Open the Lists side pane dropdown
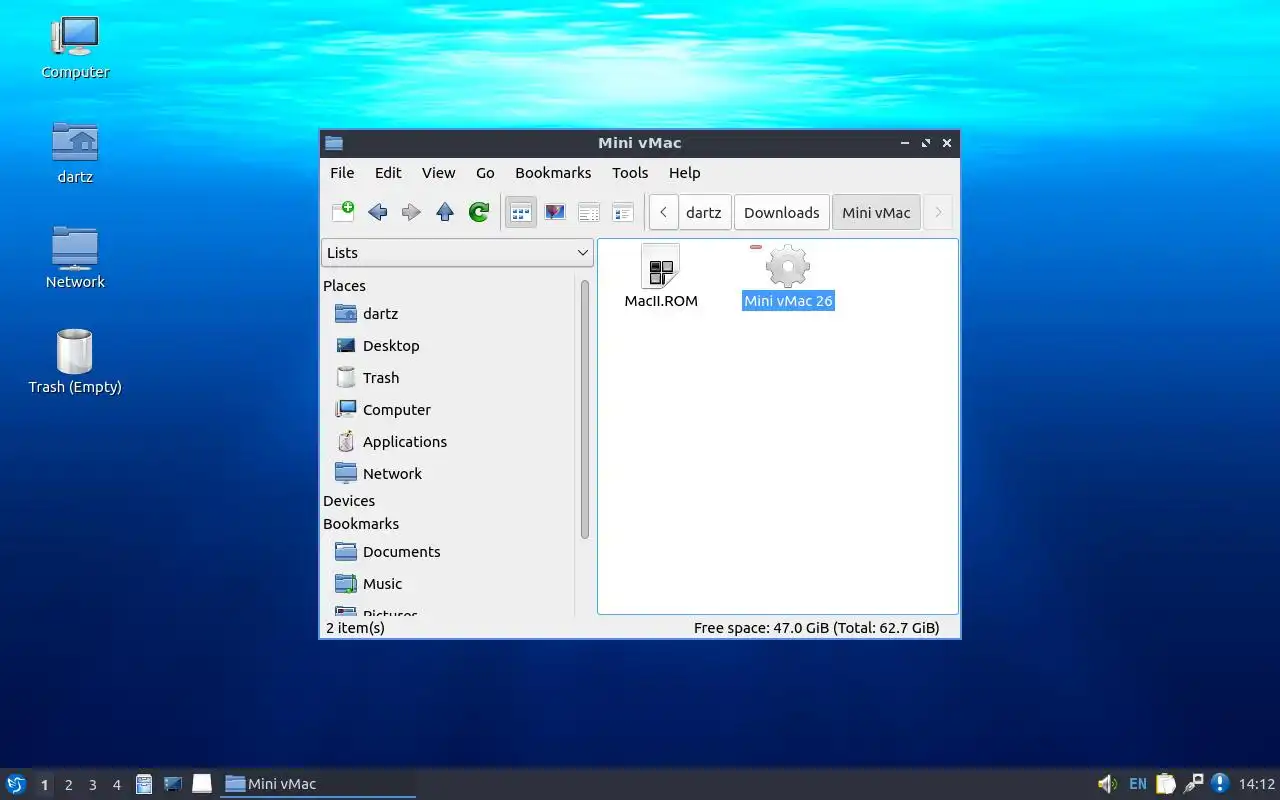Image resolution: width=1280 pixels, height=800 pixels. [458, 253]
